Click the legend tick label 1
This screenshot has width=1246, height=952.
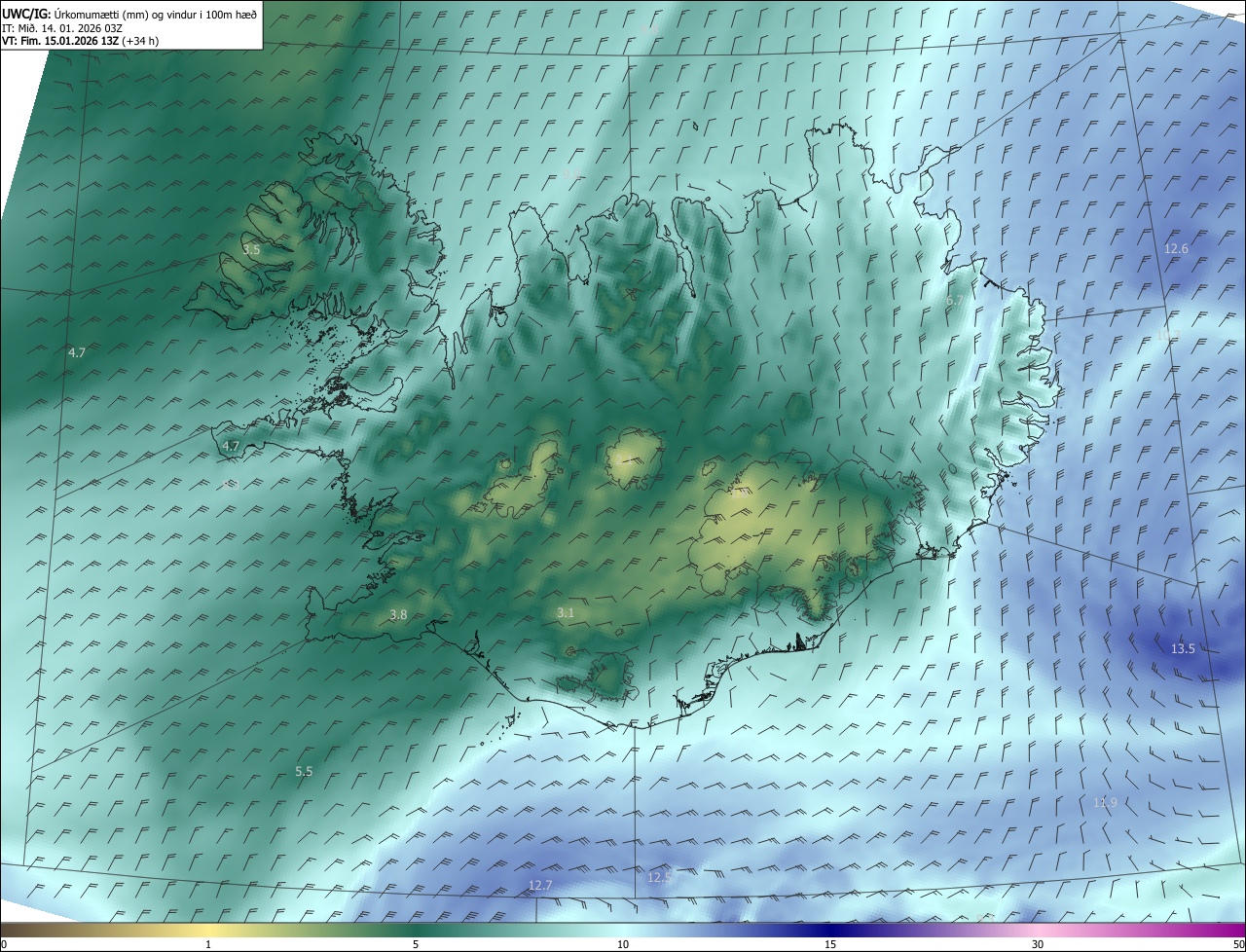click(x=208, y=945)
